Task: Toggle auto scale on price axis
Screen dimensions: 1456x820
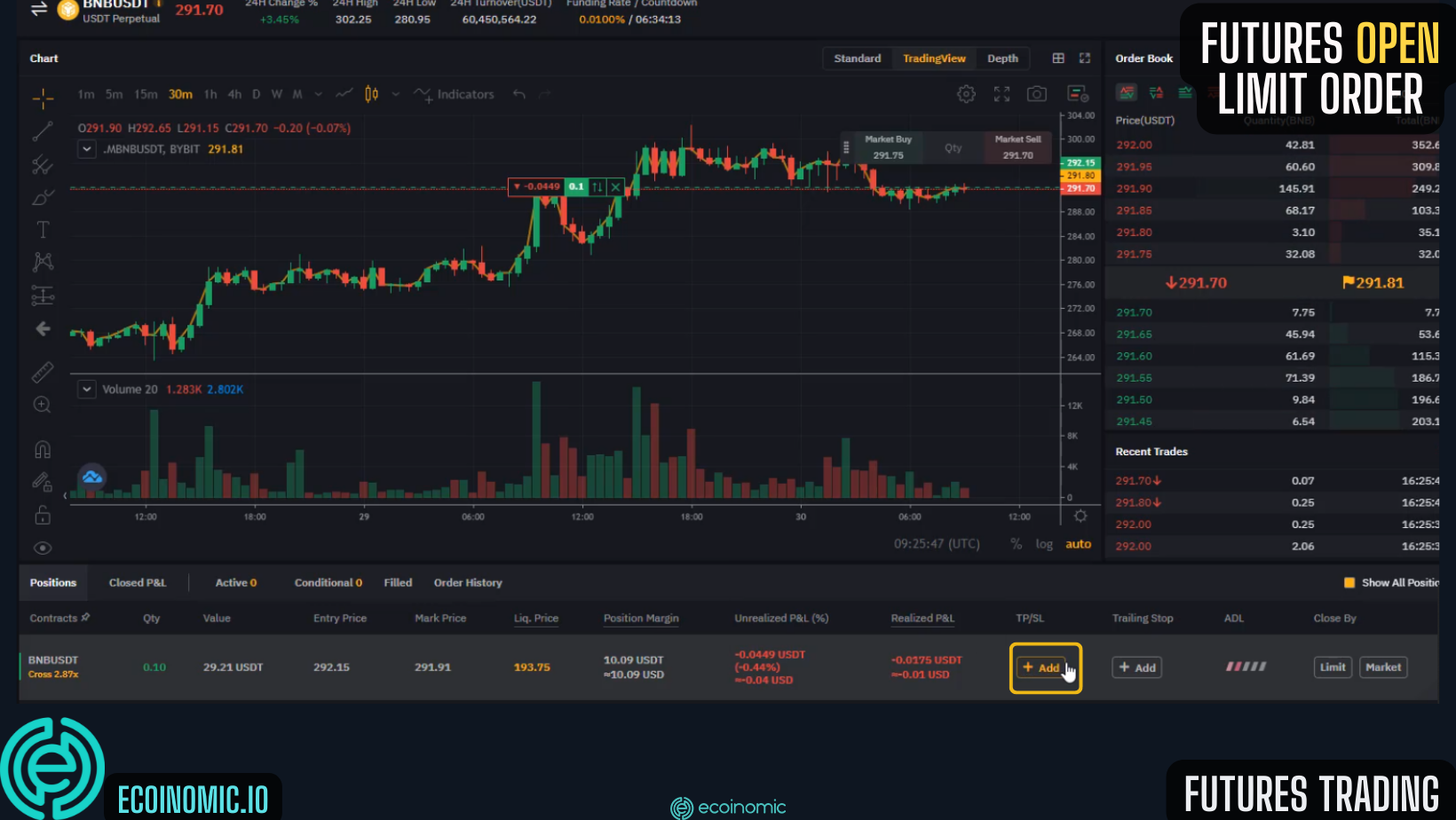Action: point(1078,544)
